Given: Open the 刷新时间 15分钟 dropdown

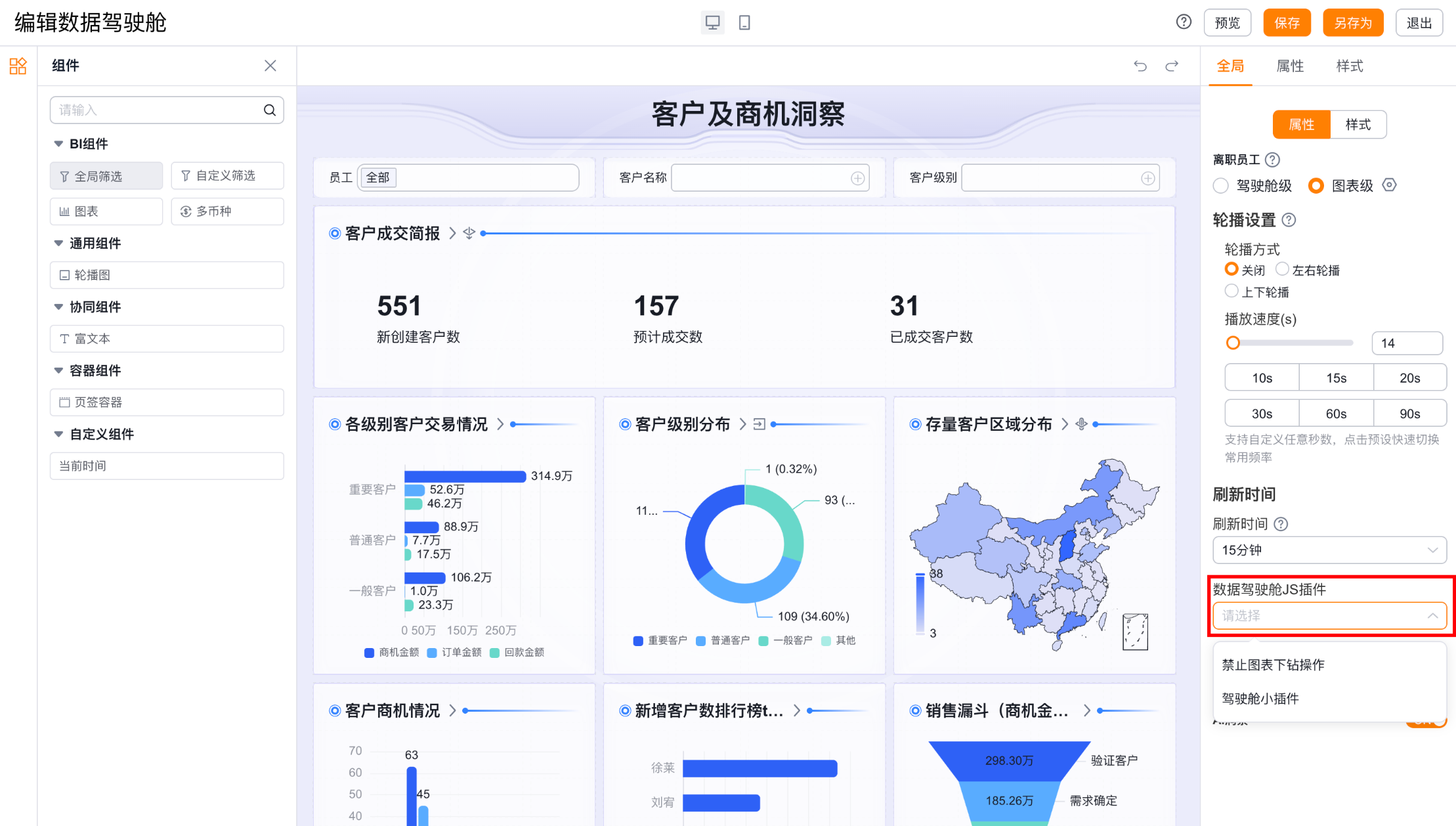Looking at the screenshot, I should click(1329, 550).
